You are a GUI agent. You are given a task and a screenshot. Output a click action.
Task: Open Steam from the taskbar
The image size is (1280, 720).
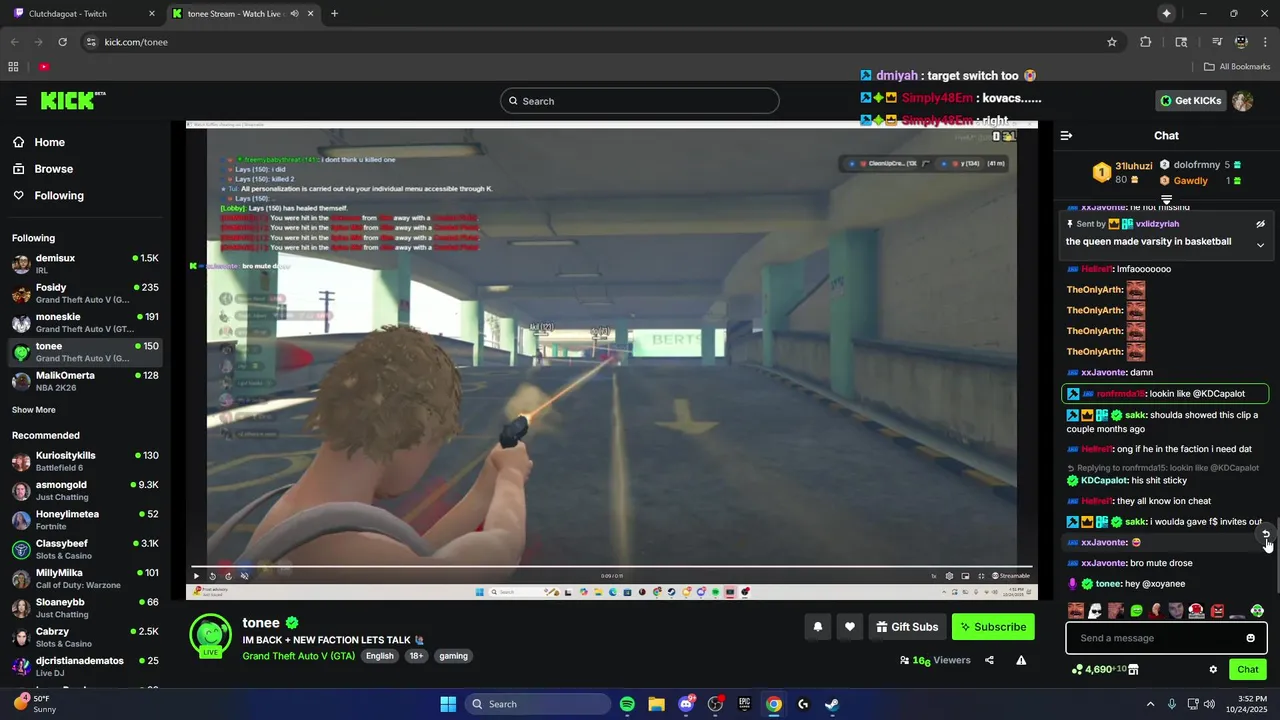(x=832, y=704)
